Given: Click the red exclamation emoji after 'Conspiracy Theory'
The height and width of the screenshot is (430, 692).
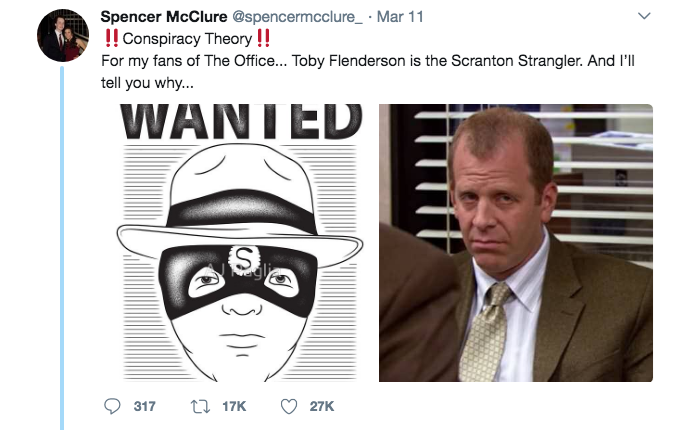Looking at the screenshot, I should (263, 39).
